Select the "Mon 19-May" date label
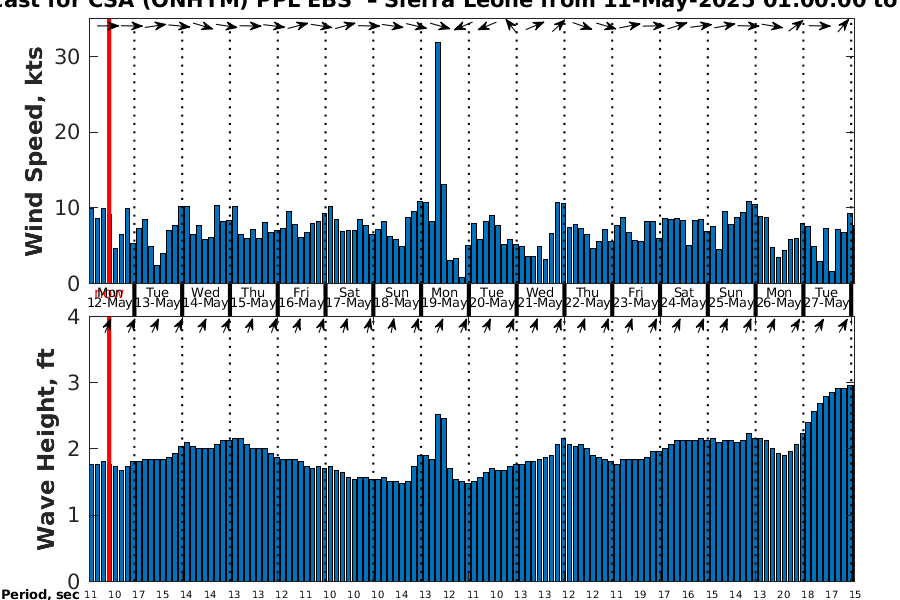The height and width of the screenshot is (600, 900). (x=444, y=297)
